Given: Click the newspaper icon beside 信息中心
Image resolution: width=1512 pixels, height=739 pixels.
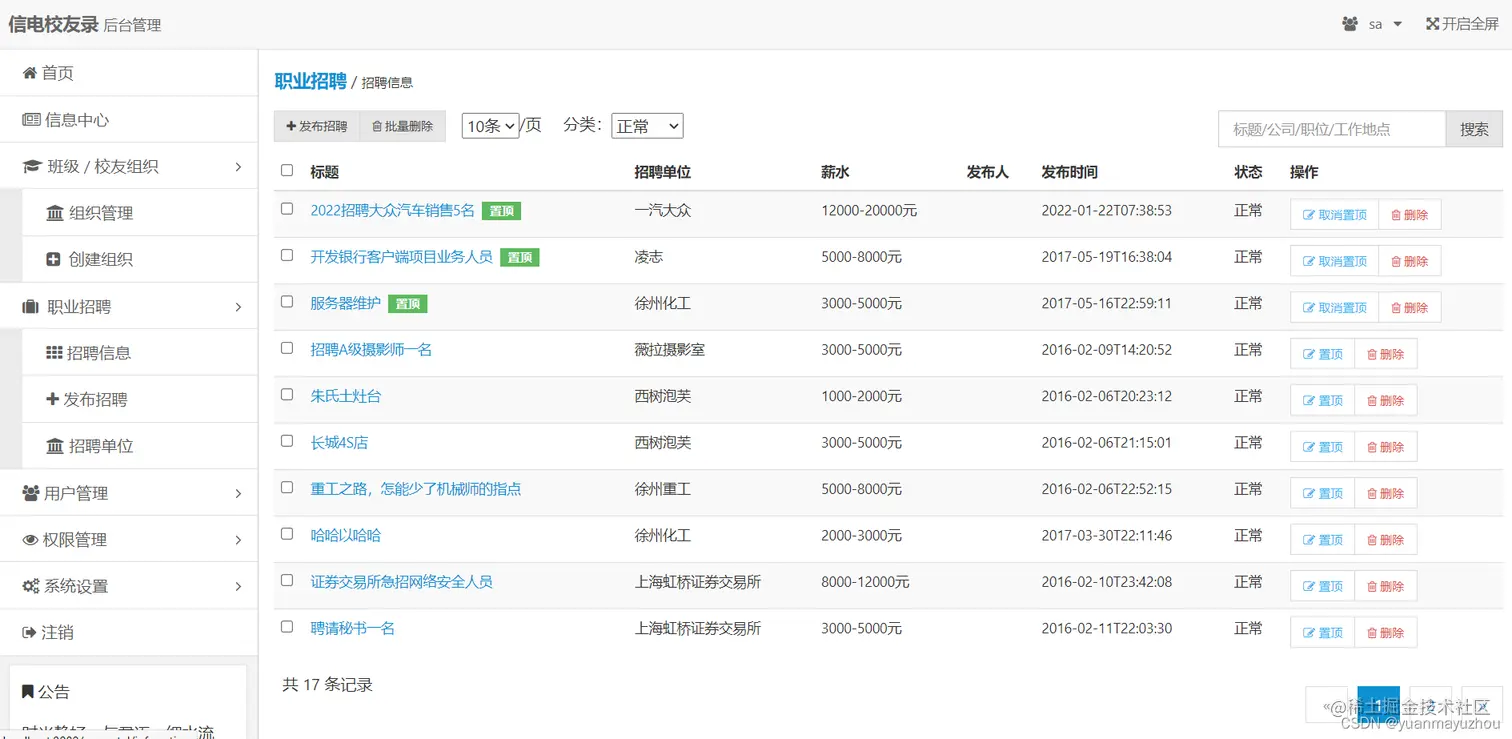Looking at the screenshot, I should coord(32,120).
